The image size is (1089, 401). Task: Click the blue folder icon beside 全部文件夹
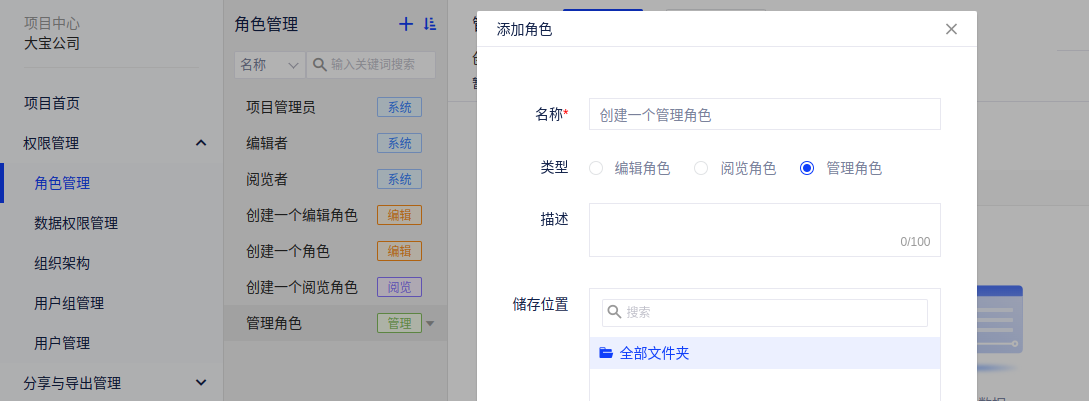click(605, 353)
